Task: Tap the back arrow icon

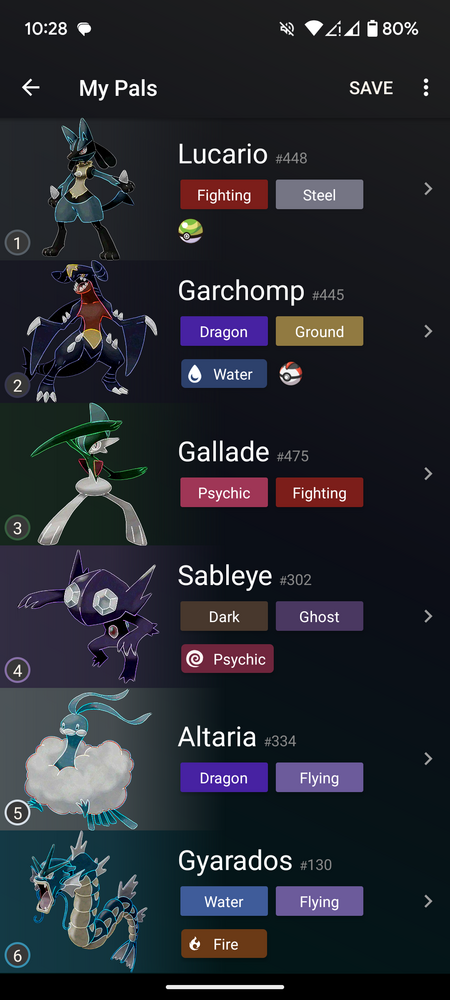Action: pyautogui.click(x=31, y=88)
